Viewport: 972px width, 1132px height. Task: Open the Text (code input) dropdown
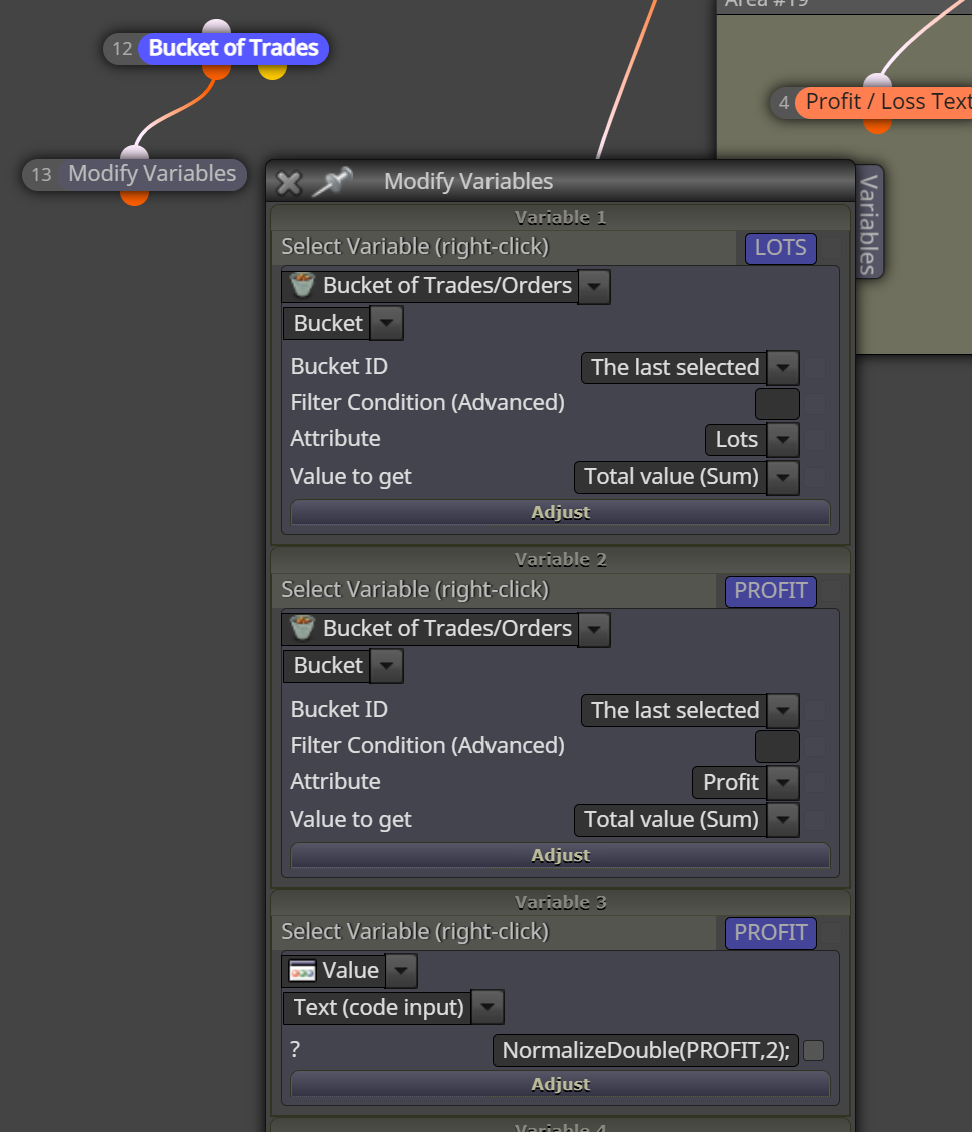tap(487, 1008)
